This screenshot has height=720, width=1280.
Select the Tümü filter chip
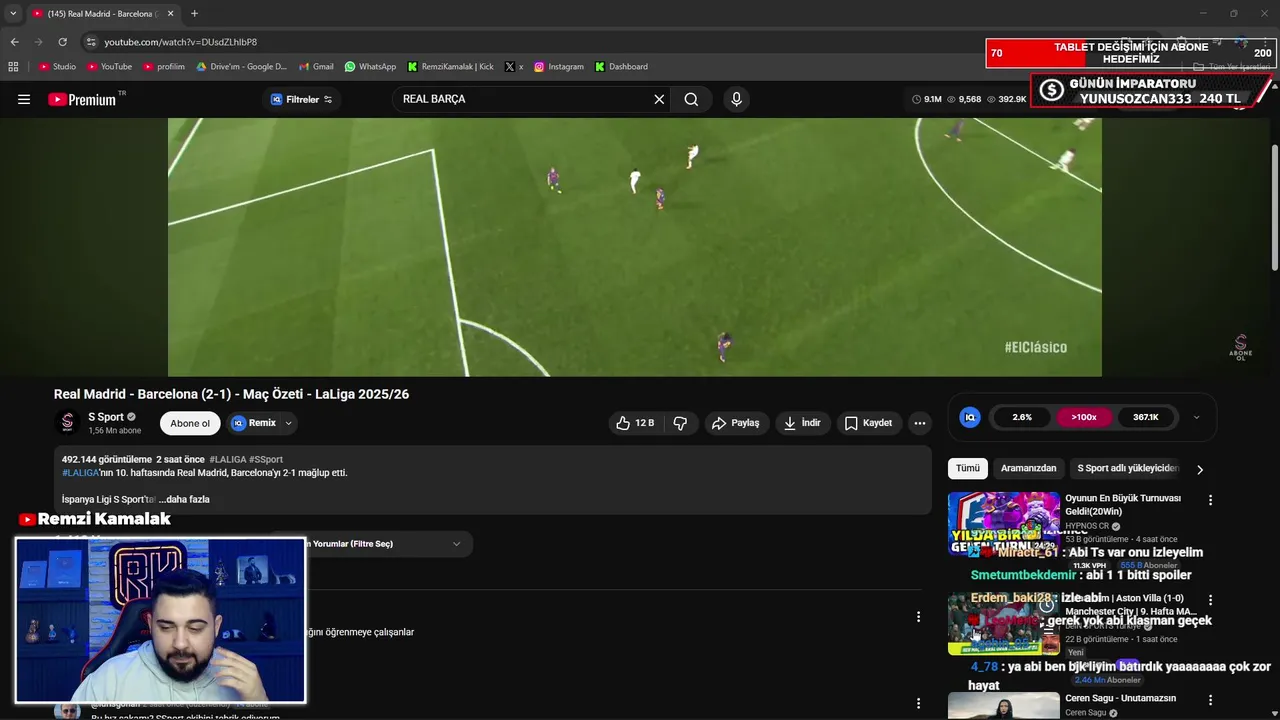point(968,468)
